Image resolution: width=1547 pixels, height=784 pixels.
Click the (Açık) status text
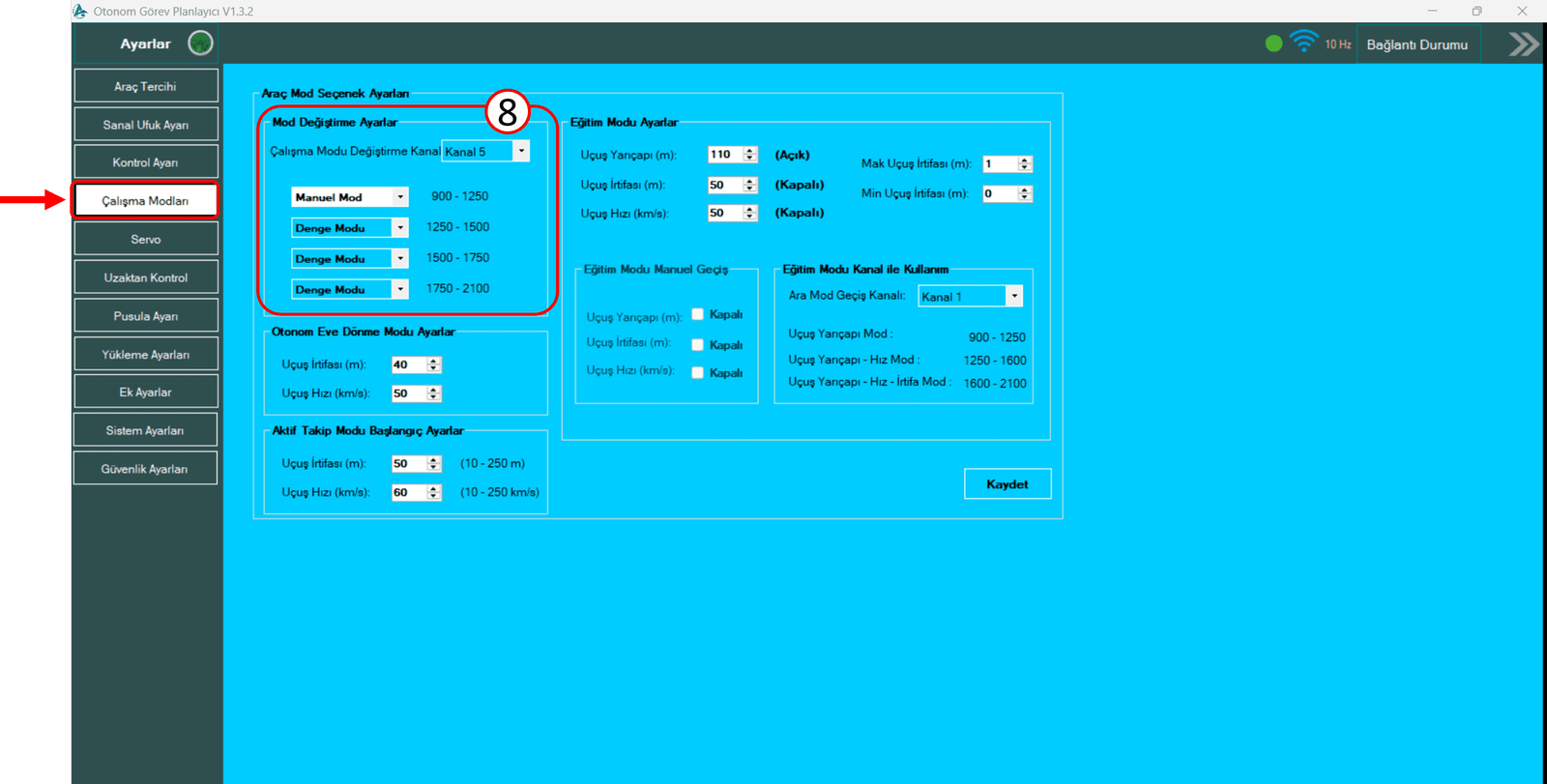coord(792,155)
